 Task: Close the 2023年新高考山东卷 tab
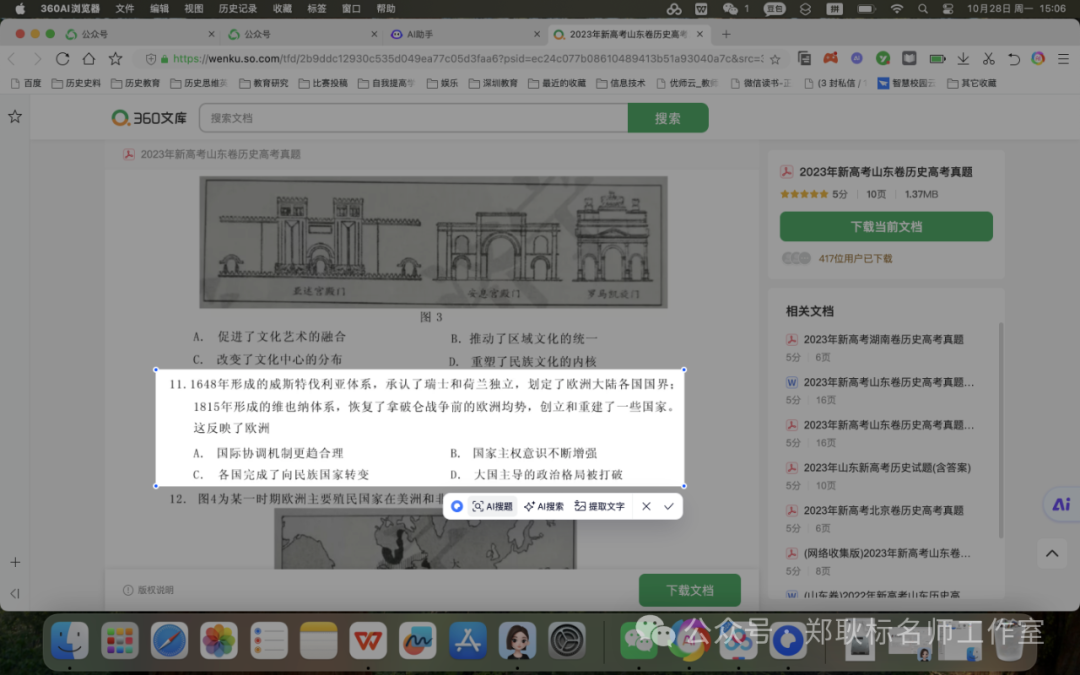[700, 34]
